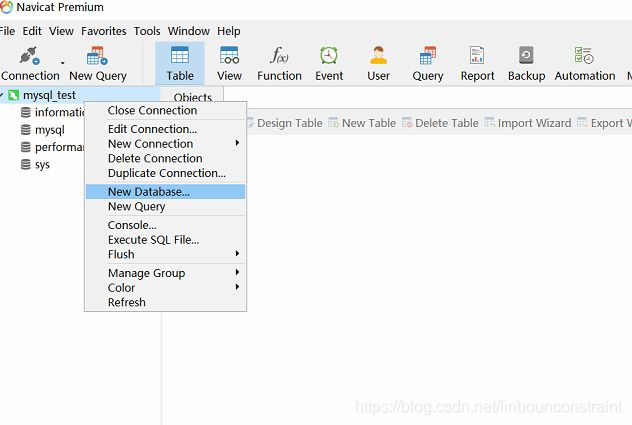Select New Database... in context menu
This screenshot has width=632, height=425.
[x=165, y=192]
